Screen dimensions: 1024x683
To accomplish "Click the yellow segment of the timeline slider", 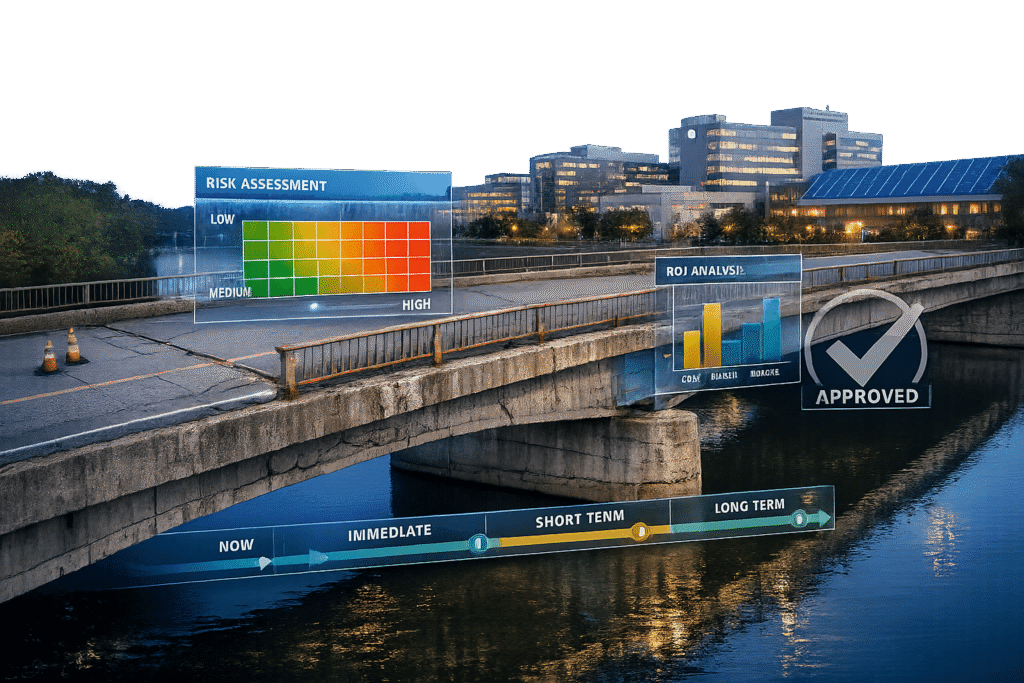I will coord(565,536).
